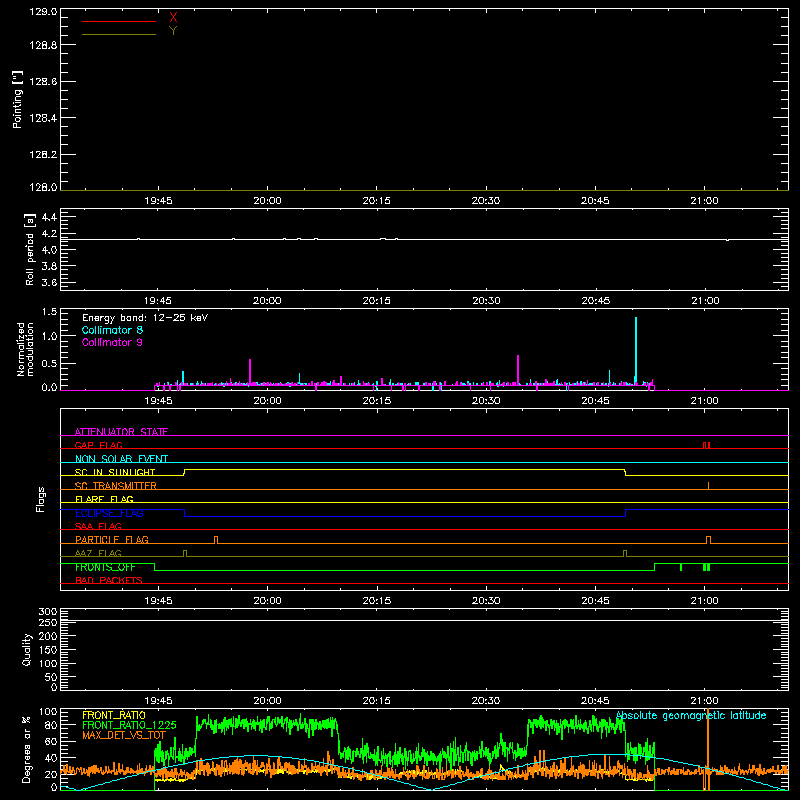This screenshot has width=800, height=800.
Task: Select the 'Quality' axis title
Action: [x=27, y=649]
